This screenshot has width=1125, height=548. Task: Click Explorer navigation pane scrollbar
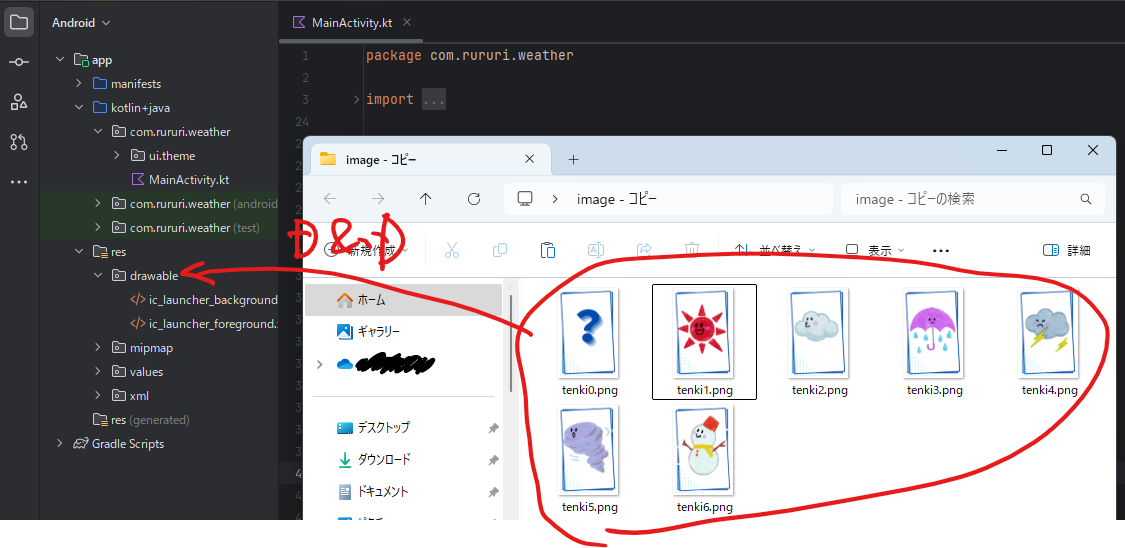(x=511, y=344)
